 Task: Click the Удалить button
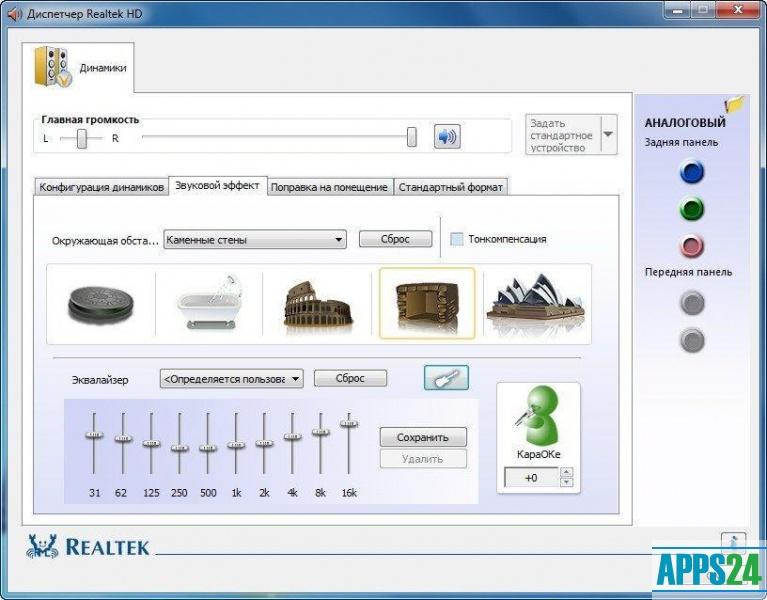pyautogui.click(x=423, y=459)
